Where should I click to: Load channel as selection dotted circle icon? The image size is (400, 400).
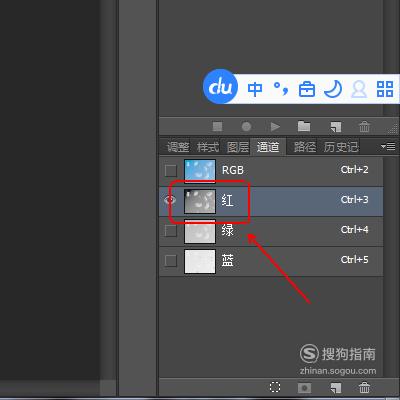click(275, 387)
